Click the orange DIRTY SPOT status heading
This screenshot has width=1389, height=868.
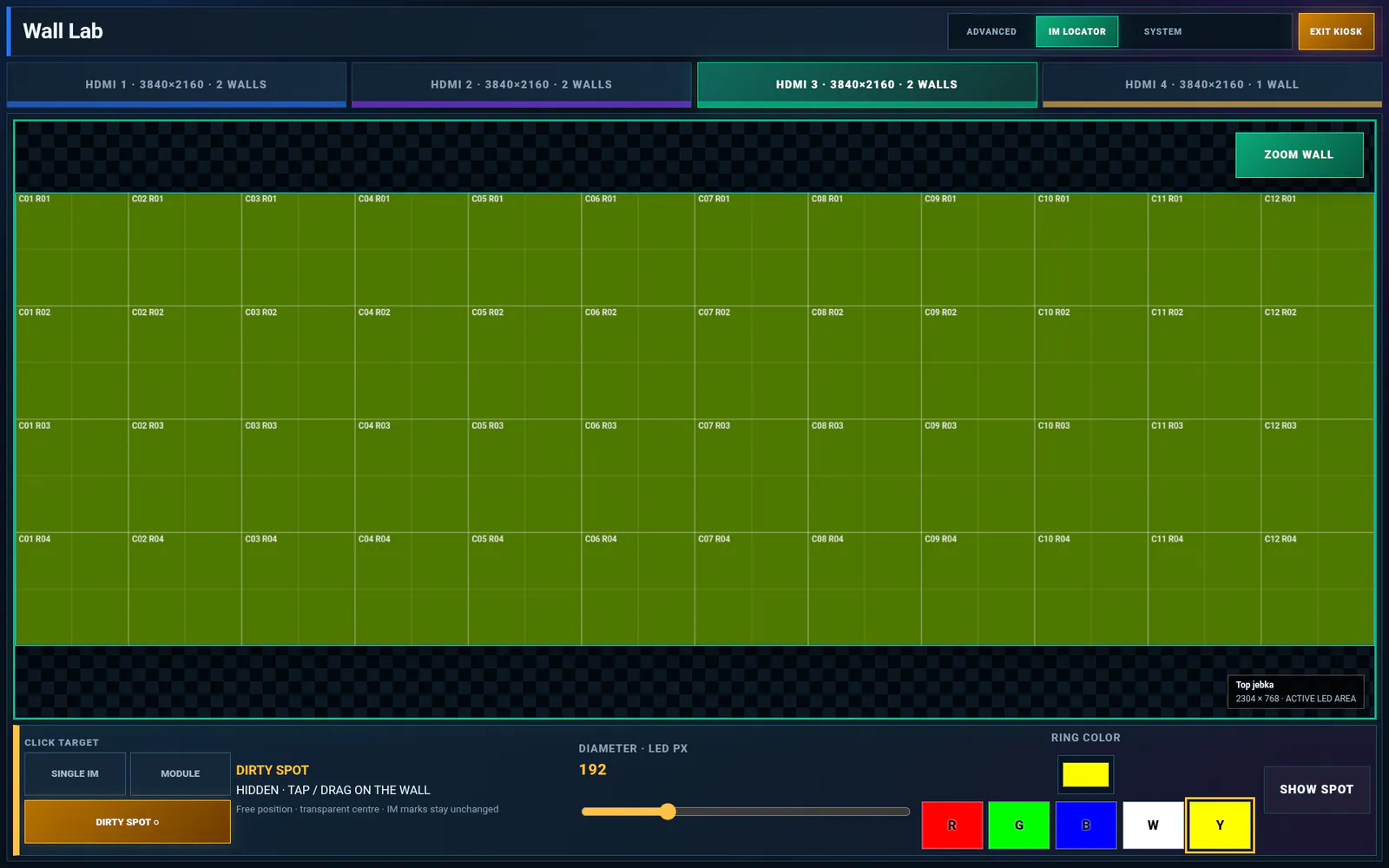[273, 770]
